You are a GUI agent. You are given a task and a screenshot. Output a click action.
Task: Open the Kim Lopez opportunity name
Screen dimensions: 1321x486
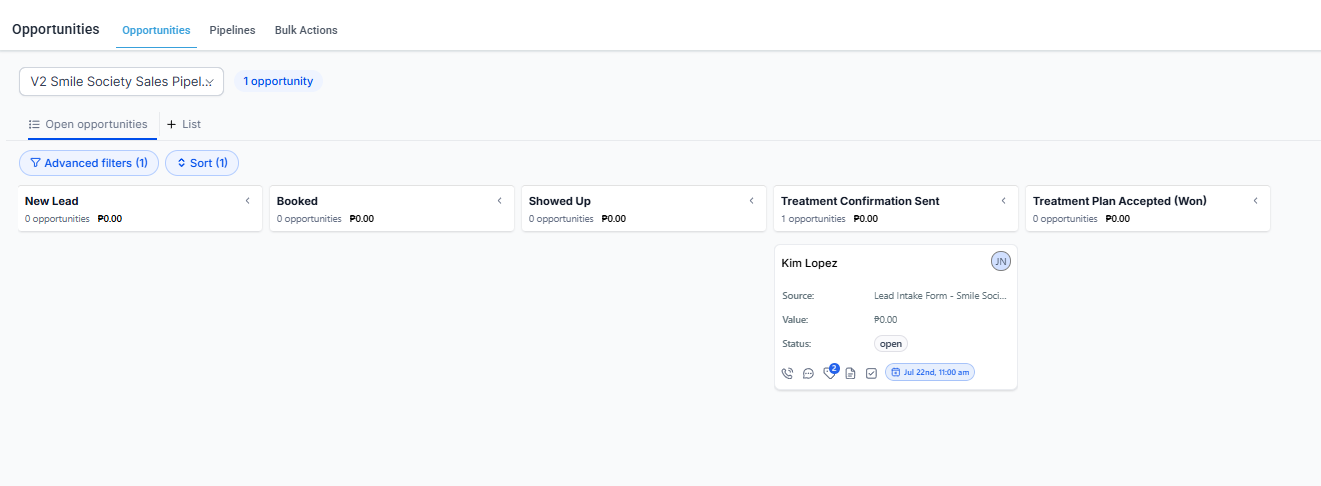[809, 263]
